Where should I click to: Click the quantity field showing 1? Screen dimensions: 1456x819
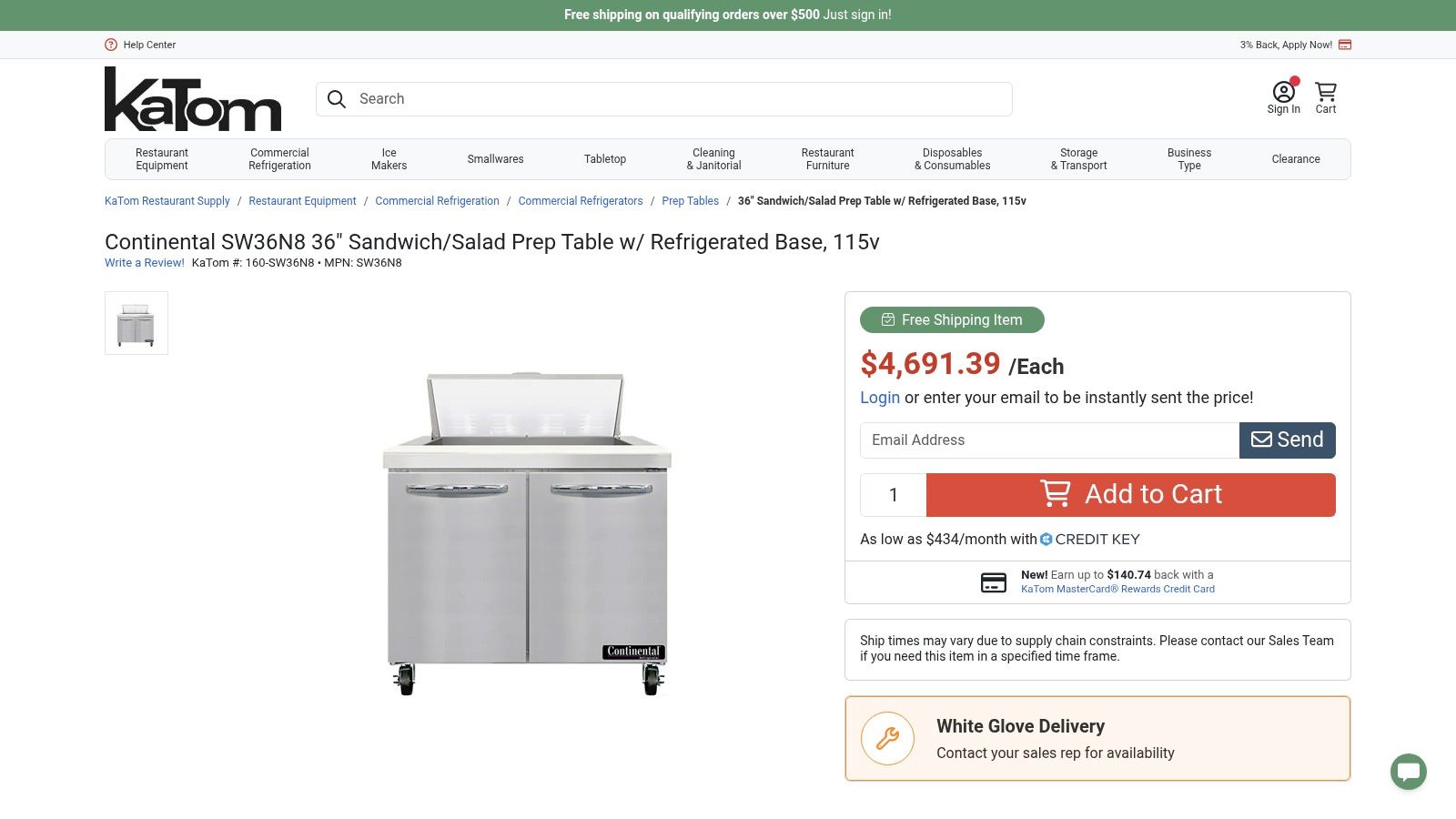[893, 495]
